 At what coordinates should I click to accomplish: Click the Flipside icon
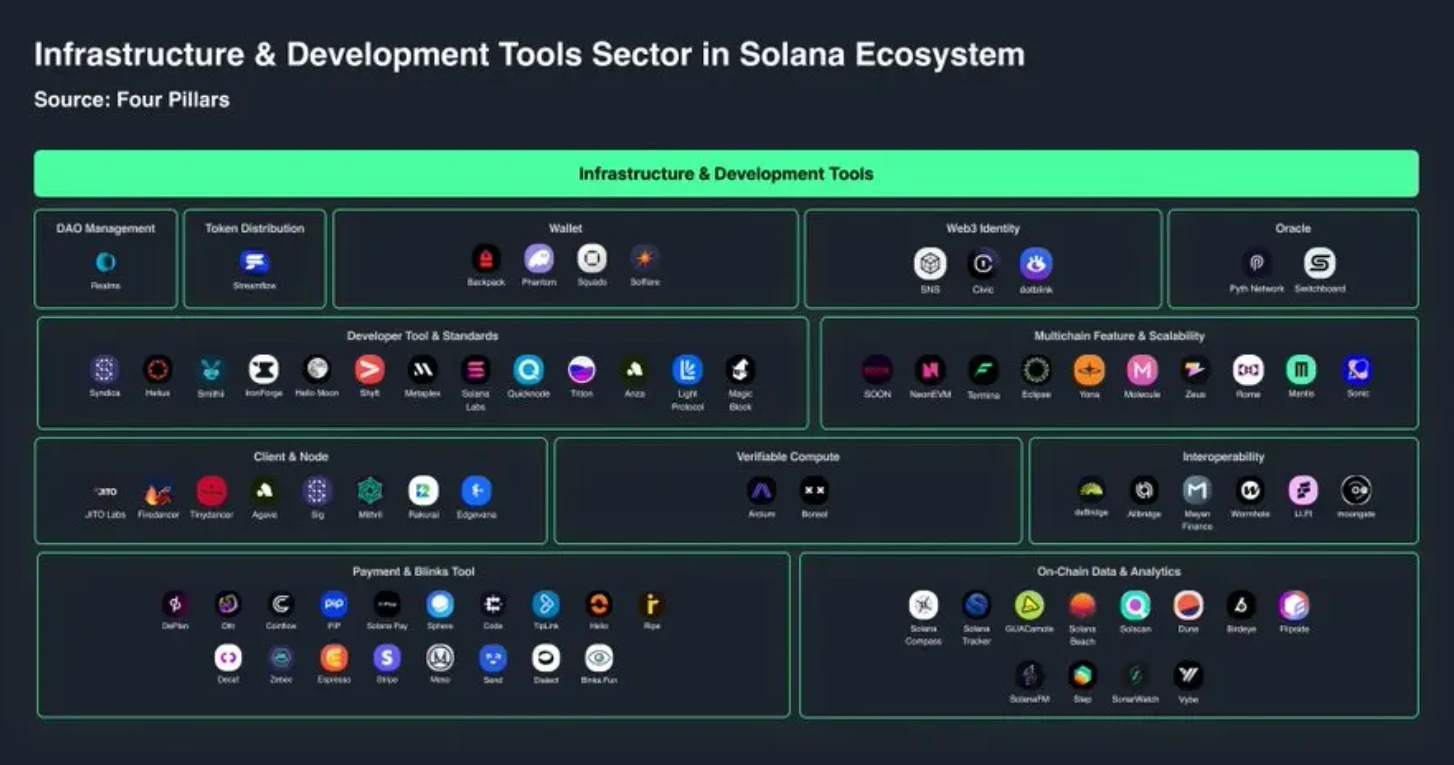[1294, 605]
